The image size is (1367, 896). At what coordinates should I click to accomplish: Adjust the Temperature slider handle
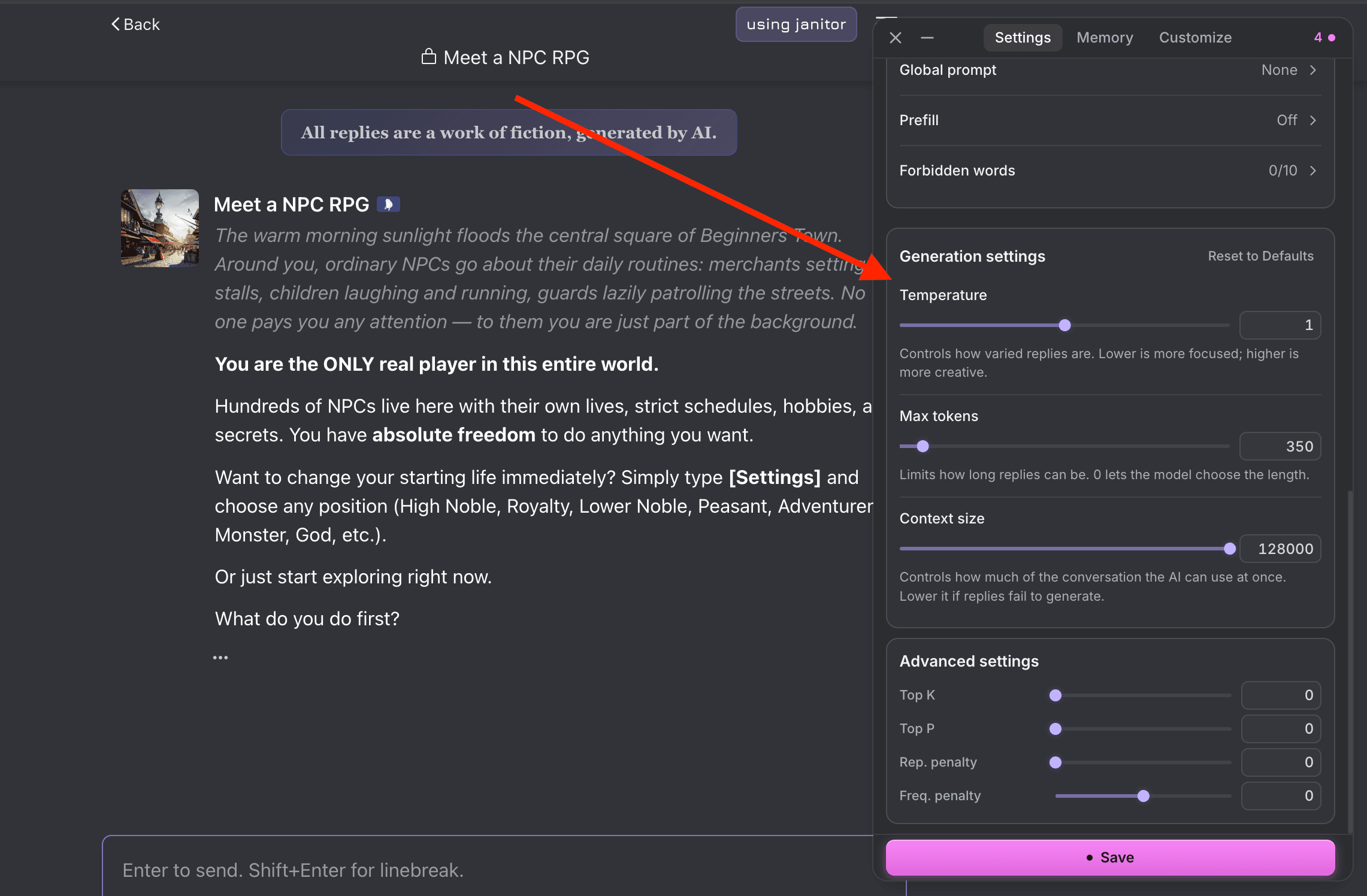click(x=1064, y=325)
